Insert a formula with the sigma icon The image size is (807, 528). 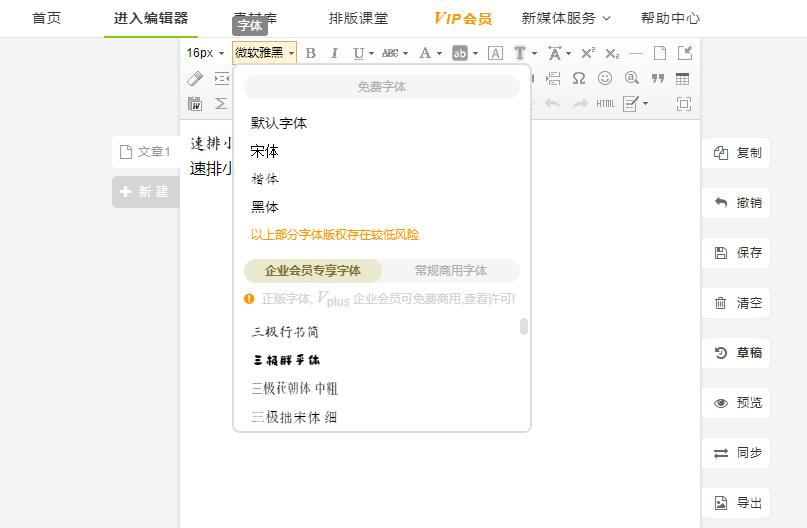[x=221, y=104]
